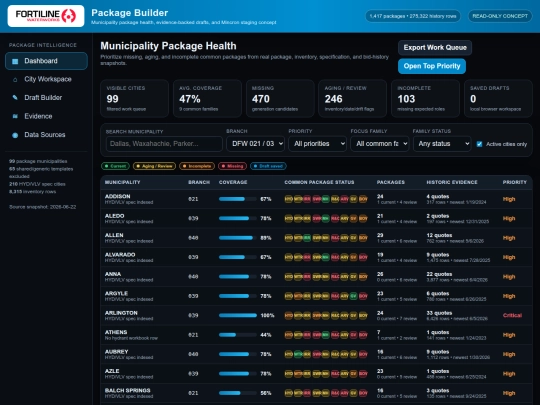Switch to Draft Builder in the sidebar
This screenshot has height=405, width=540.
click(x=46, y=98)
